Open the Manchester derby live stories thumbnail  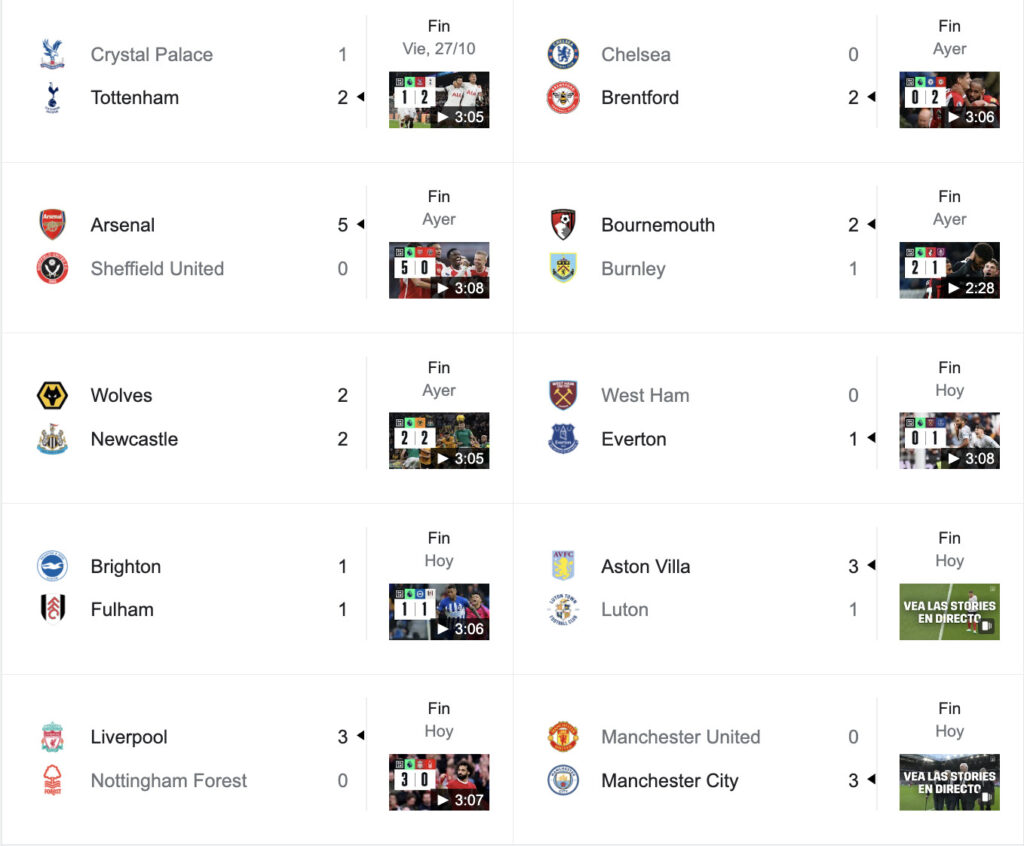[950, 783]
